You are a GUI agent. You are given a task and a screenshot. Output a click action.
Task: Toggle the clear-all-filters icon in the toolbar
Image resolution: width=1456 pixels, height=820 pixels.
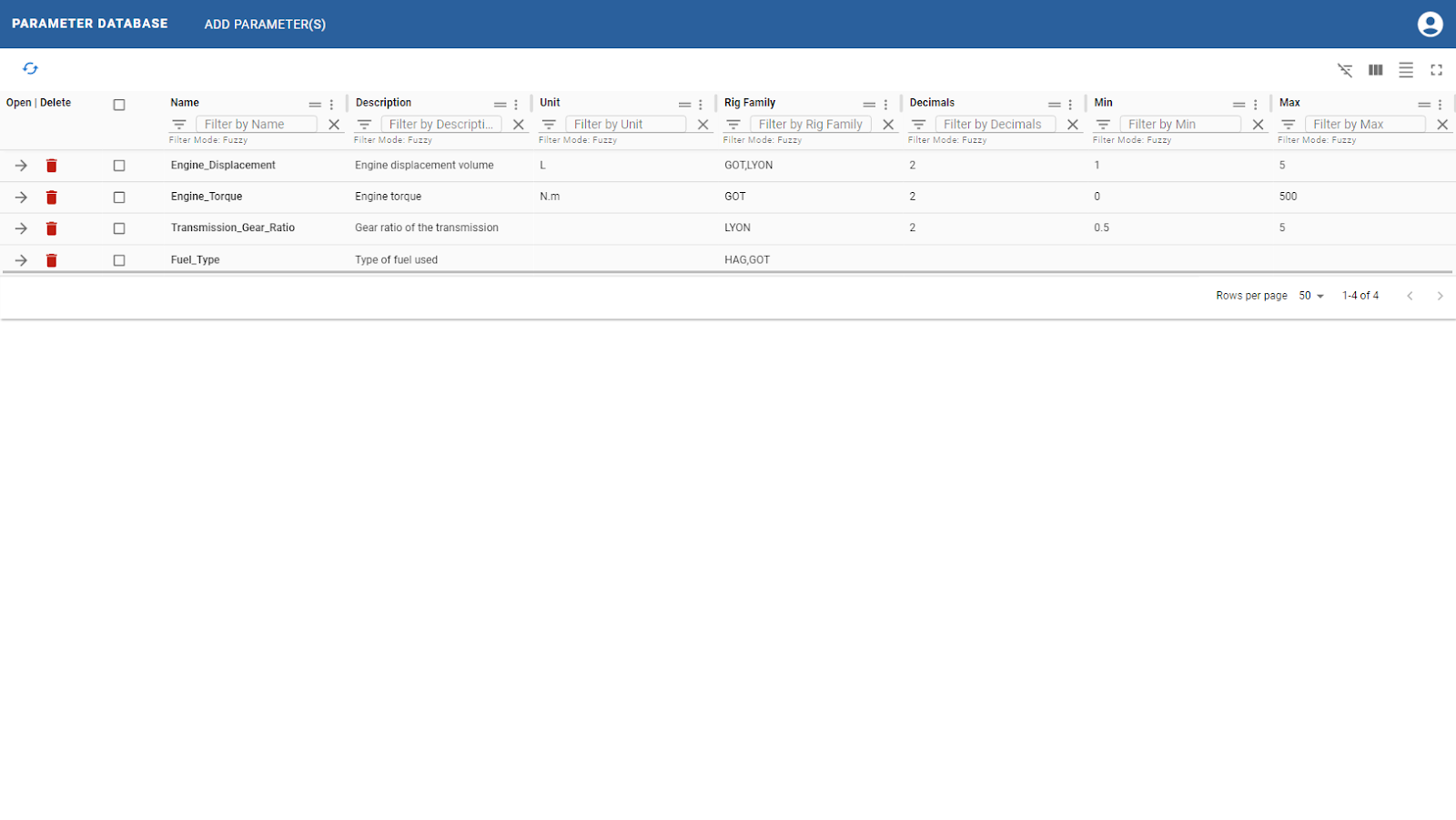pos(1344,68)
